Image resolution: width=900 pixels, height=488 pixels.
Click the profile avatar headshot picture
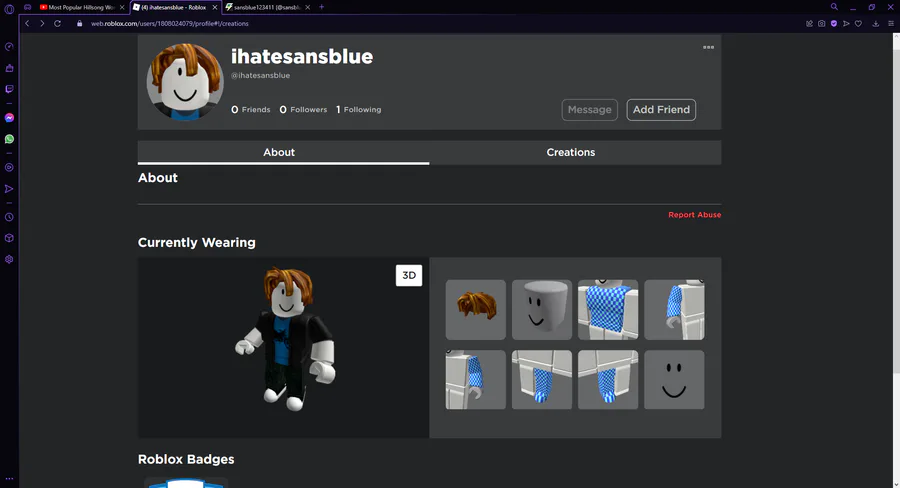coord(185,82)
